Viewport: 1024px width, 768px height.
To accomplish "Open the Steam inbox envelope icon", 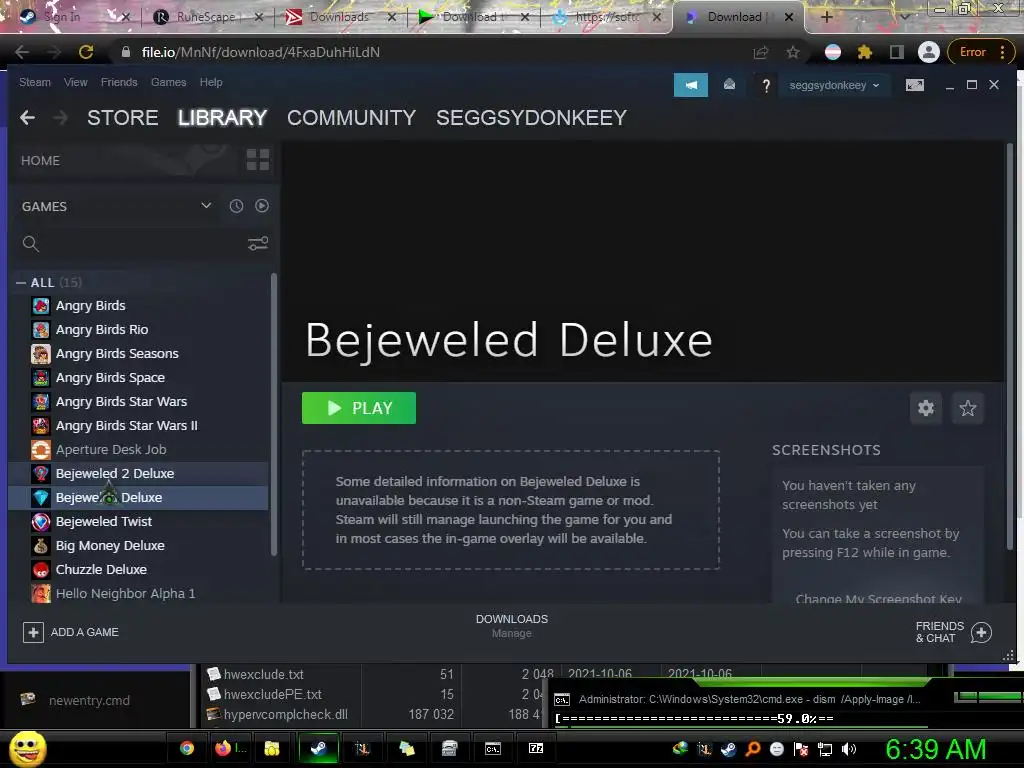I will 729,85.
